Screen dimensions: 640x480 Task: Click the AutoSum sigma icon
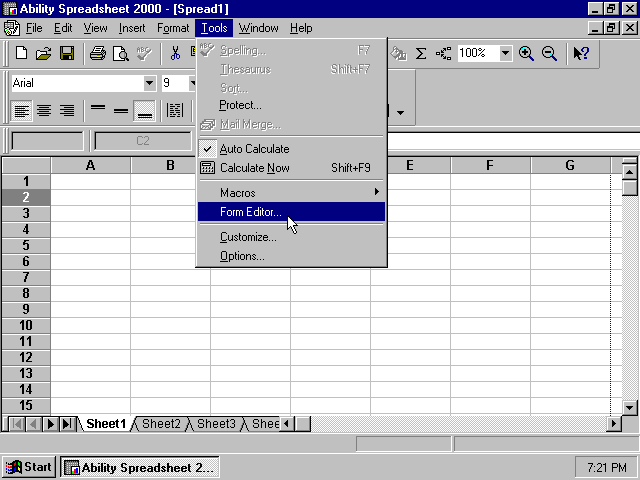421,53
